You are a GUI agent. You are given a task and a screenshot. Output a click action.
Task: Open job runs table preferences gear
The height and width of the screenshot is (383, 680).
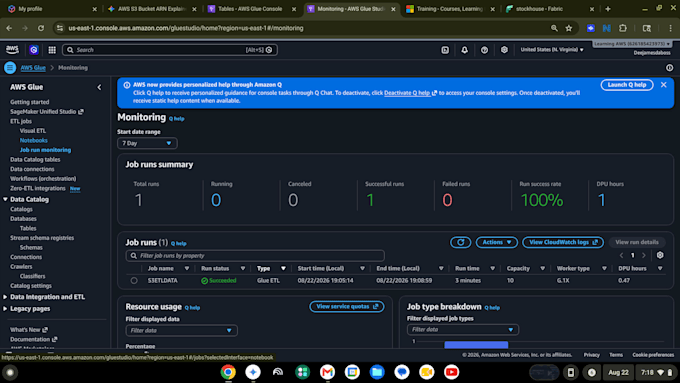click(x=660, y=255)
